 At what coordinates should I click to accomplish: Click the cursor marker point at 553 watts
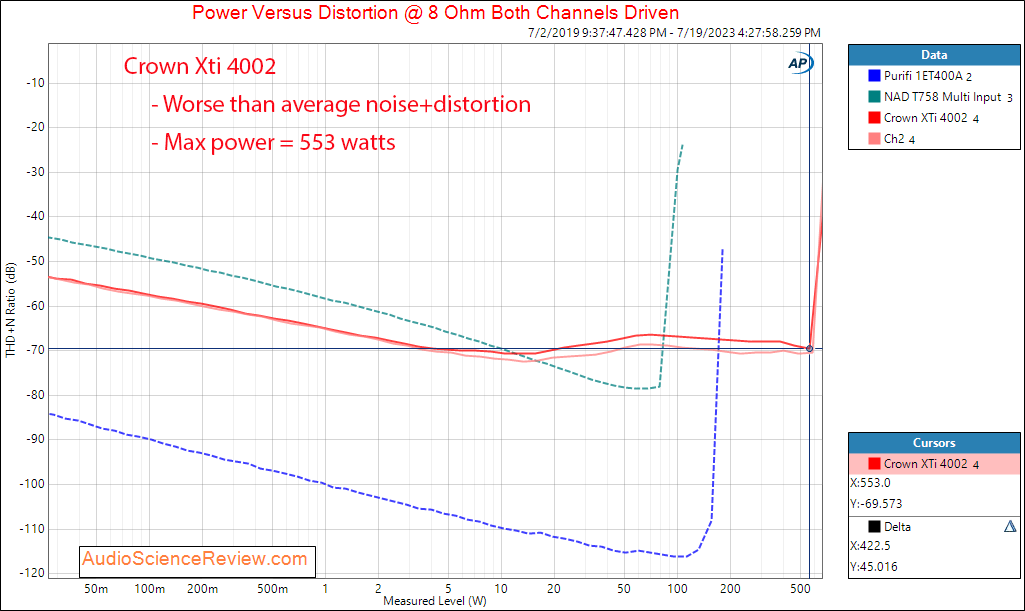click(809, 349)
